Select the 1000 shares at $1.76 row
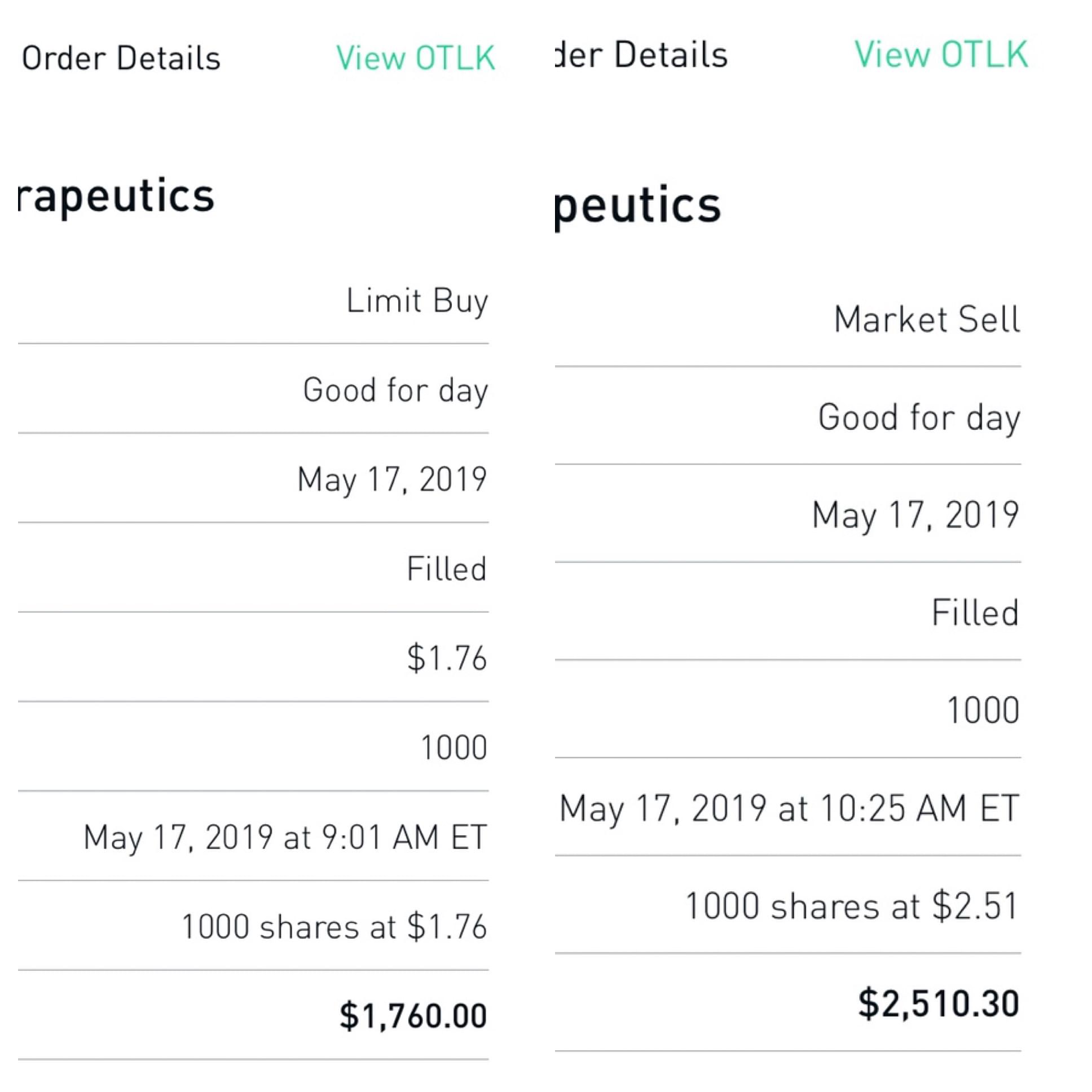 click(333, 927)
